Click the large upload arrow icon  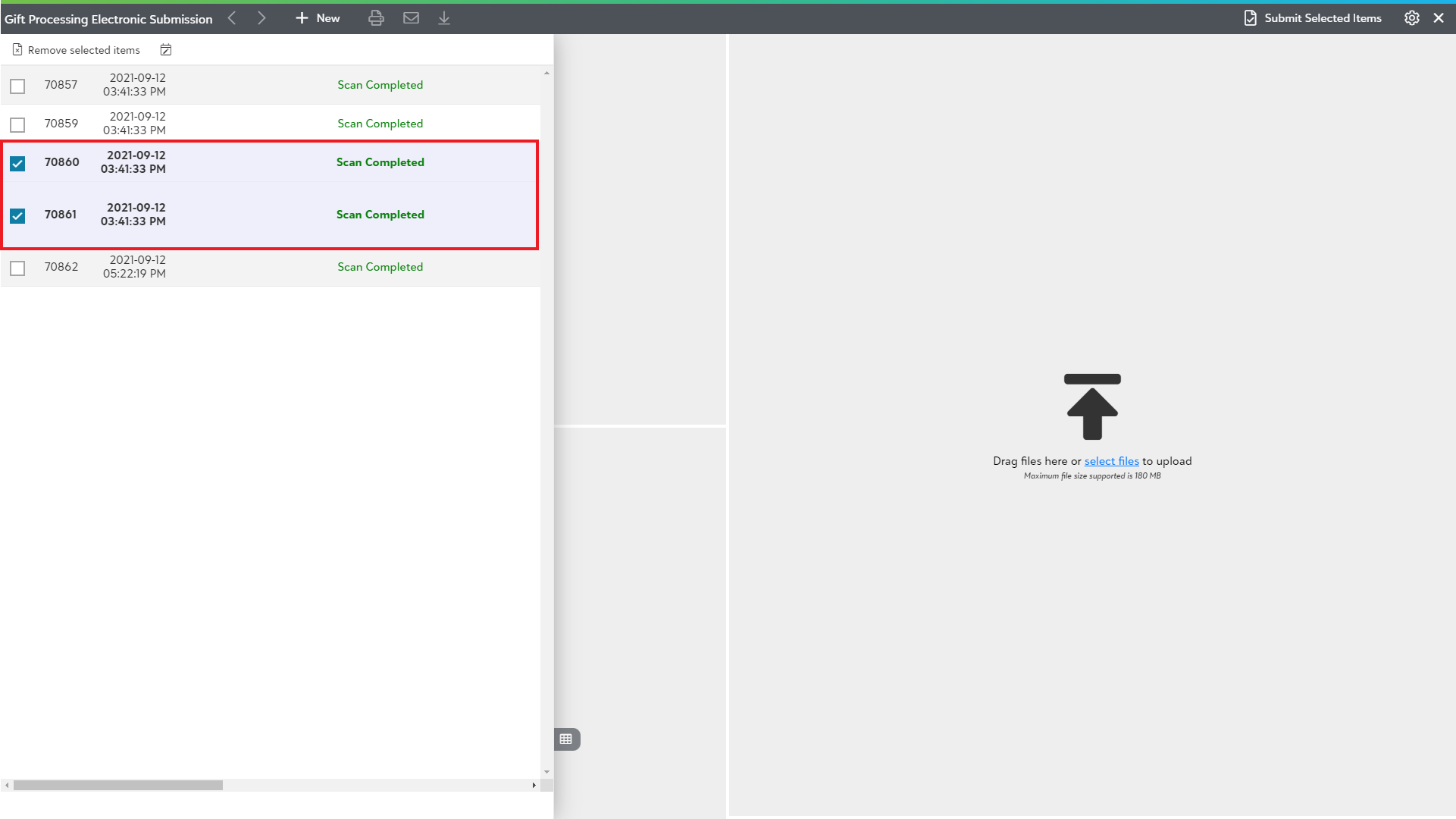[1092, 407]
